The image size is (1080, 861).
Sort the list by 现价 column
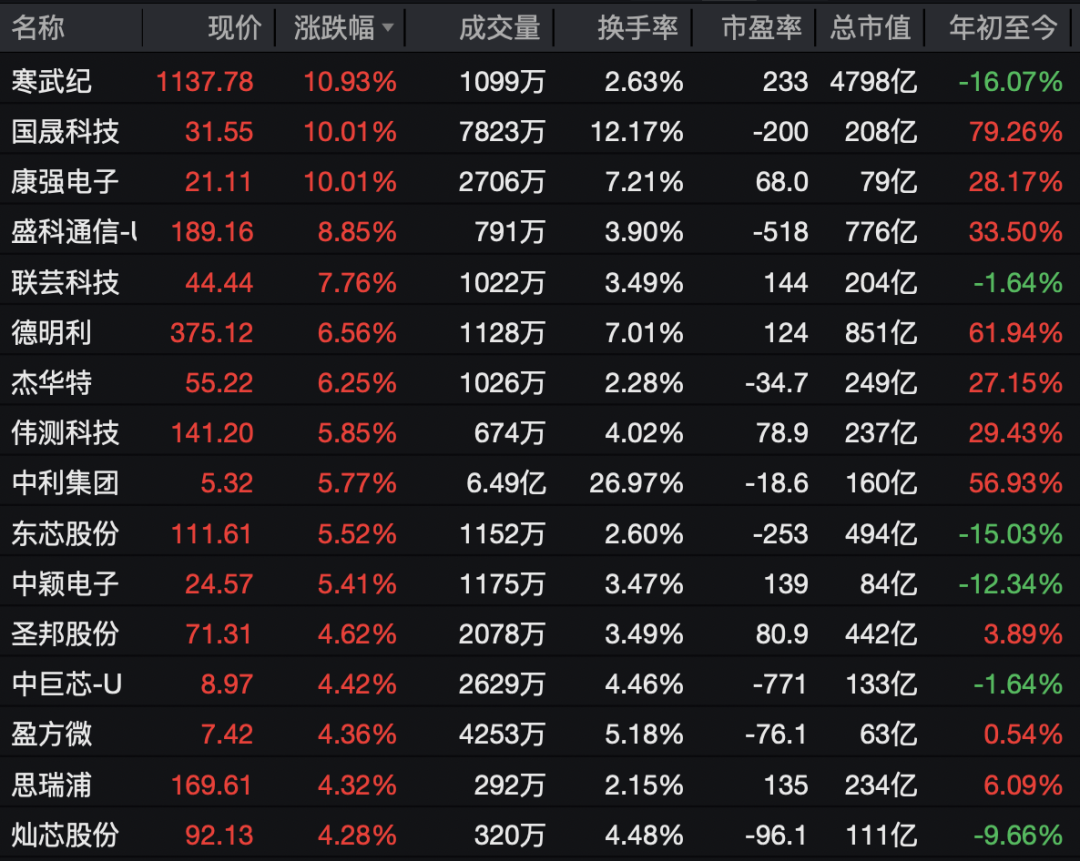(233, 28)
